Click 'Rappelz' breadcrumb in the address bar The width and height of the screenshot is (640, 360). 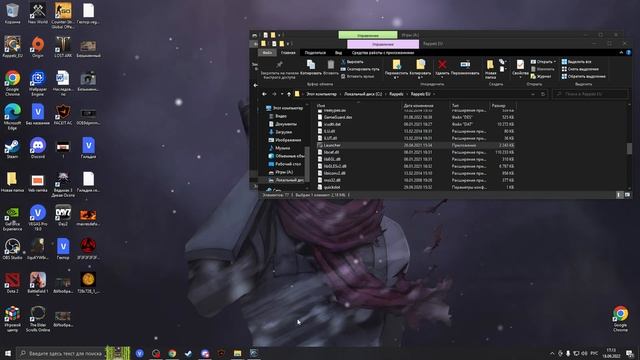(x=396, y=94)
